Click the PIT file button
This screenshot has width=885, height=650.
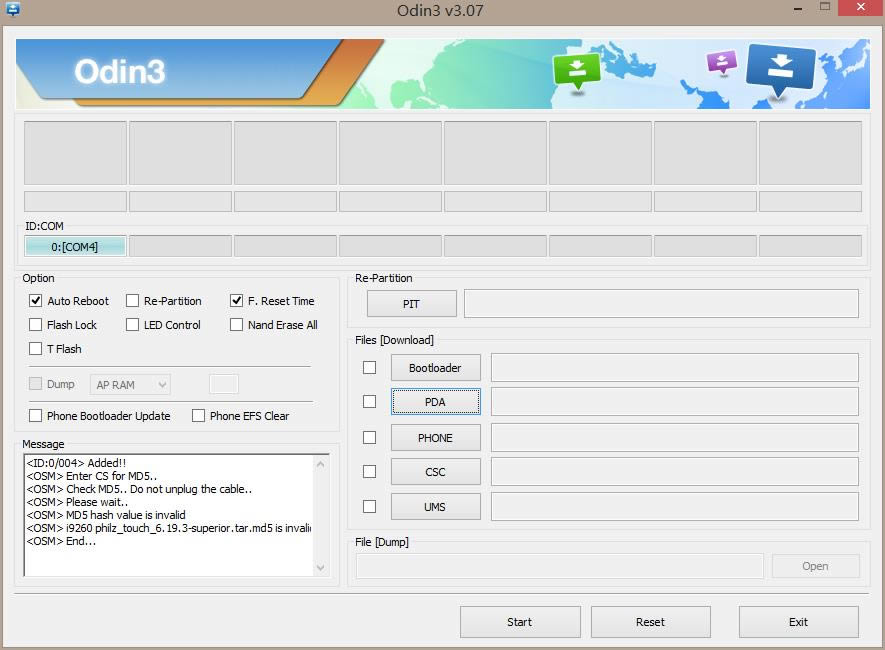(x=411, y=303)
